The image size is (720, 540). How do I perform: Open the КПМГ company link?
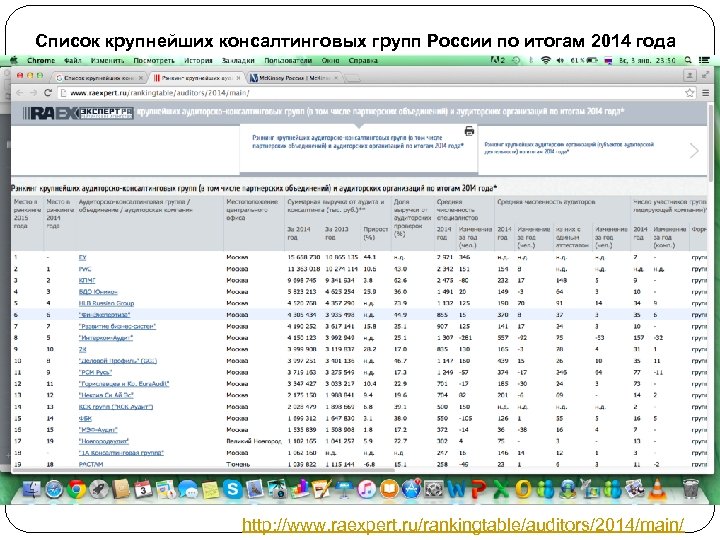[x=87, y=281]
